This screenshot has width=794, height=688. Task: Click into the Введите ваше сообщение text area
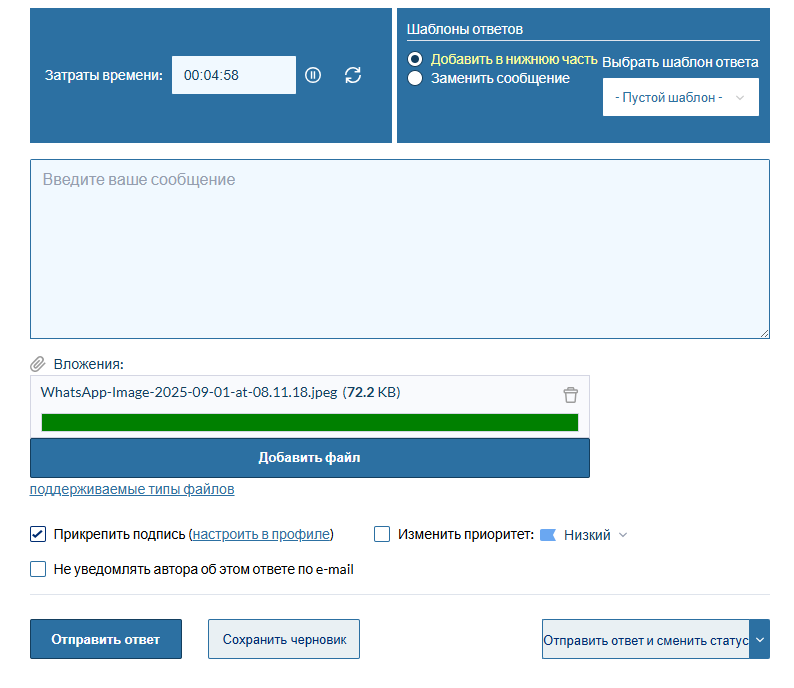(399, 249)
